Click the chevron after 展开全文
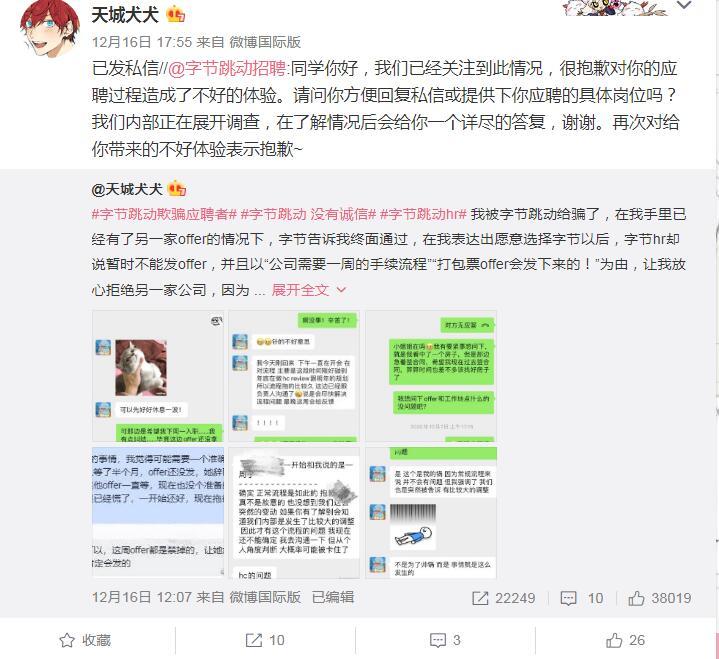Screen dimensions: 719x659 (x=341, y=290)
